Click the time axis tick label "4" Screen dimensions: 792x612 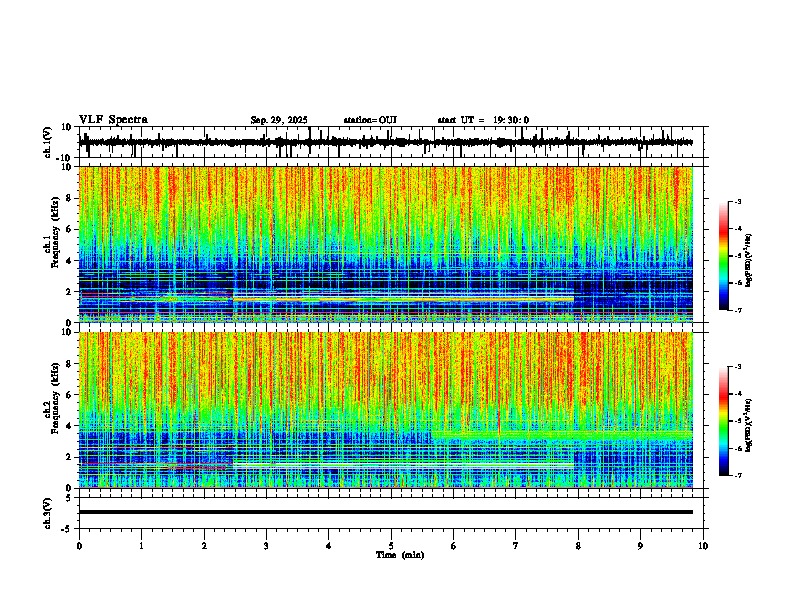(329, 546)
